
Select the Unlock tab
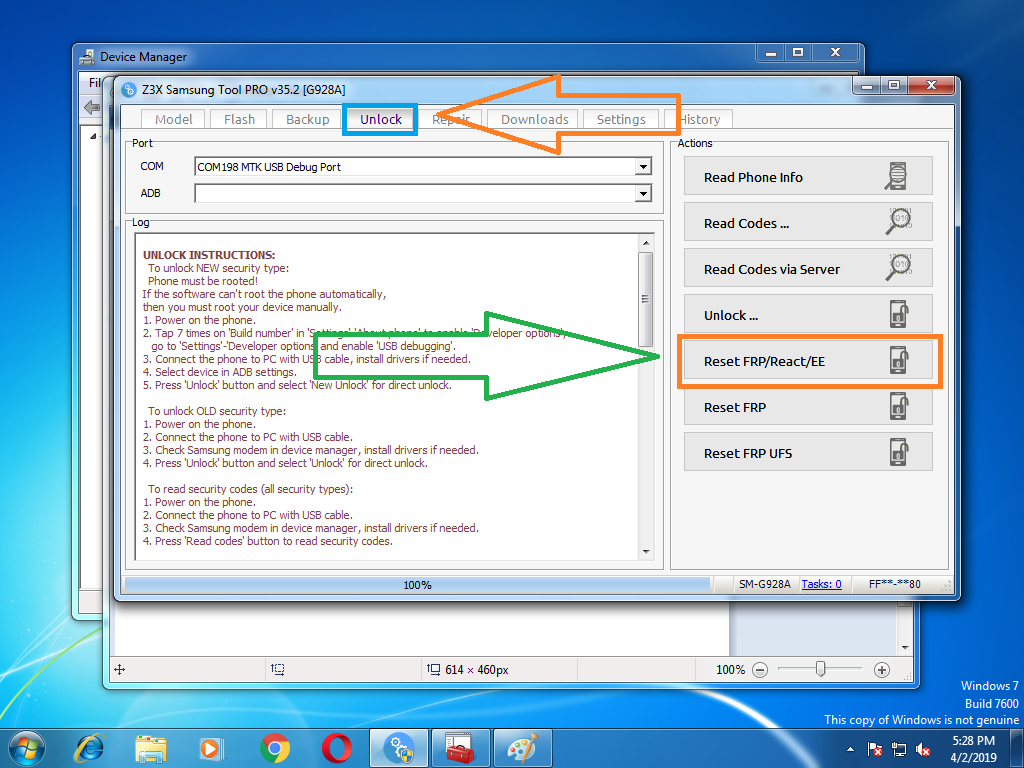pyautogui.click(x=380, y=120)
